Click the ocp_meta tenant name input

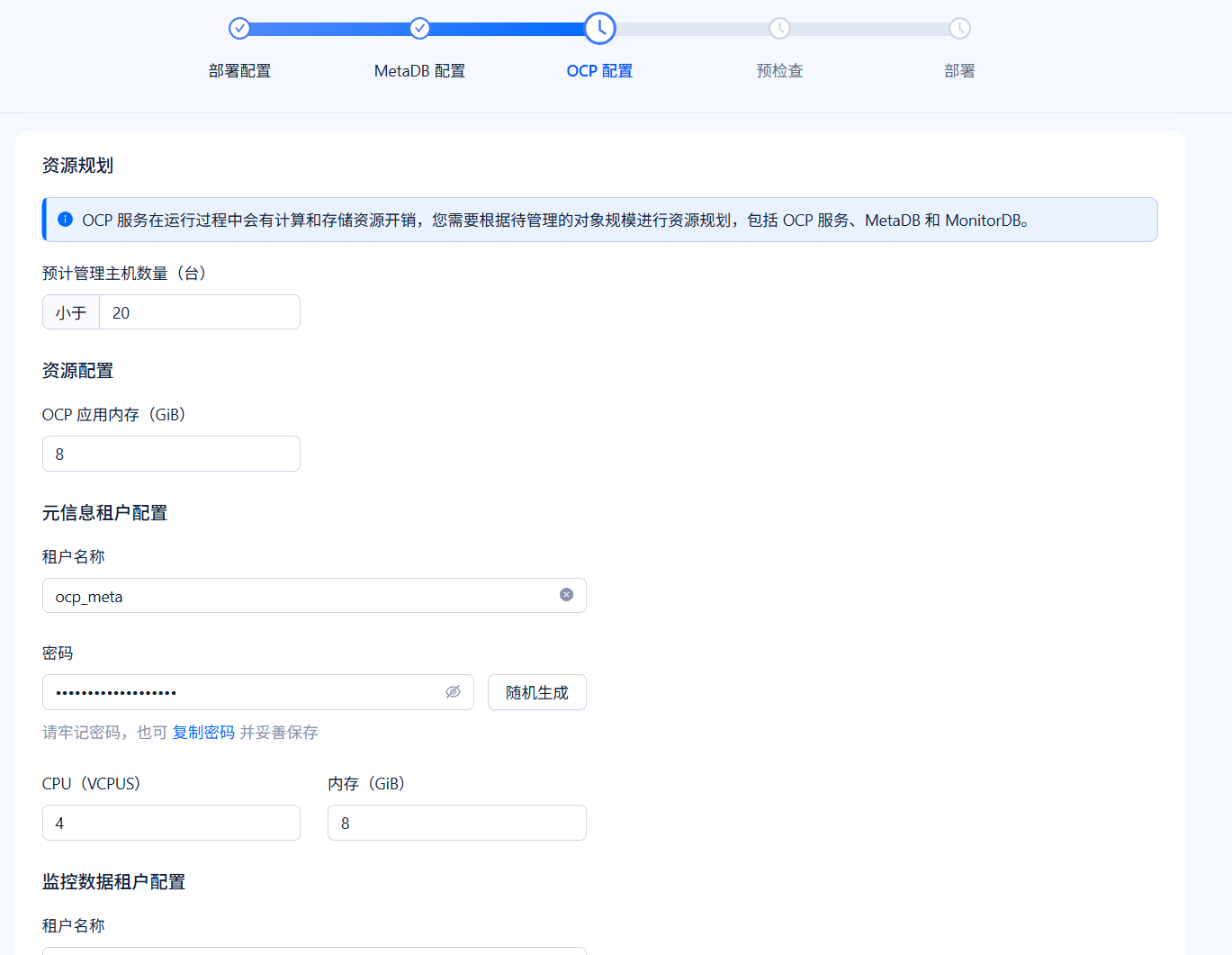tap(314, 596)
